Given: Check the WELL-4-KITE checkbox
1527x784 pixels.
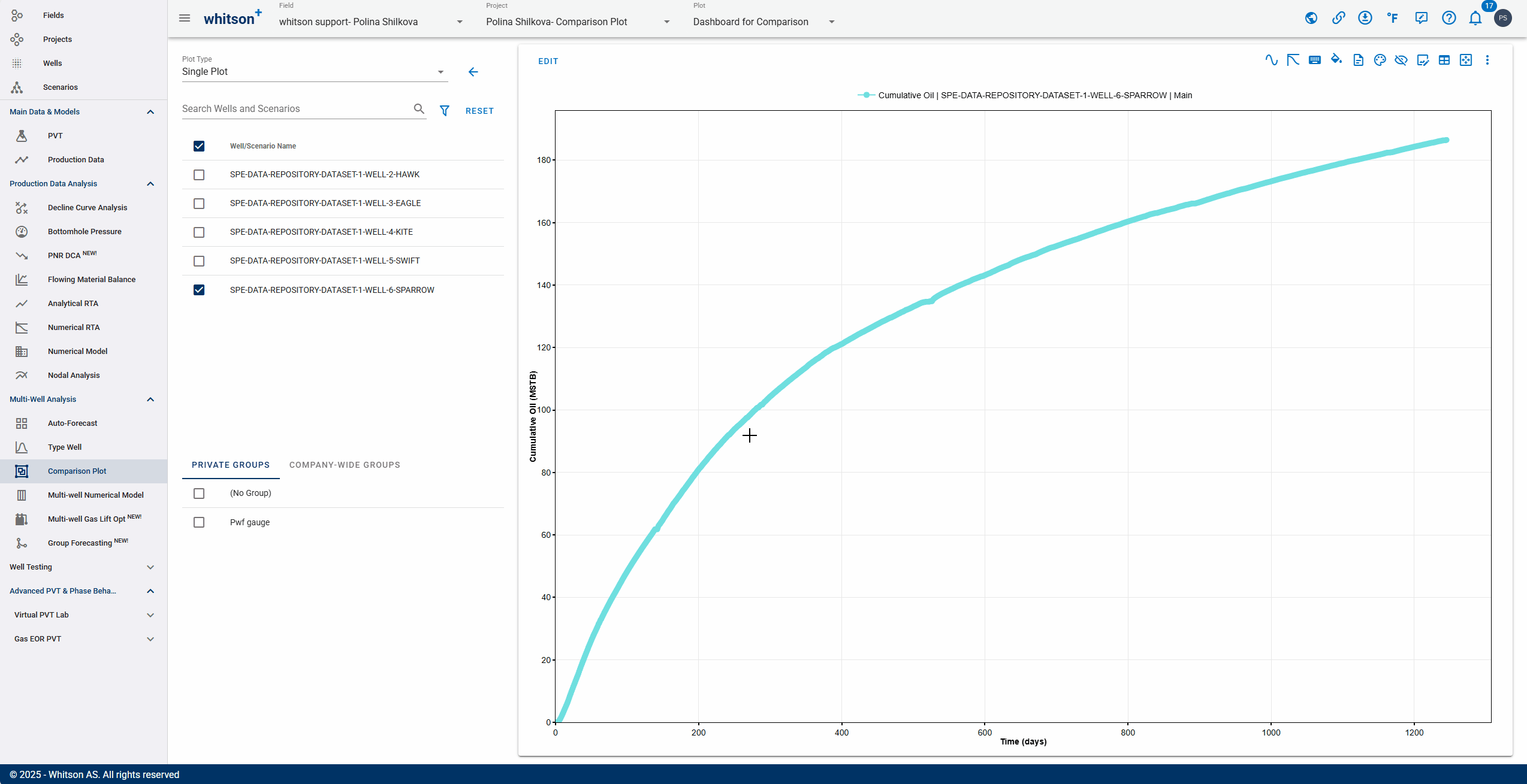Looking at the screenshot, I should tap(199, 232).
